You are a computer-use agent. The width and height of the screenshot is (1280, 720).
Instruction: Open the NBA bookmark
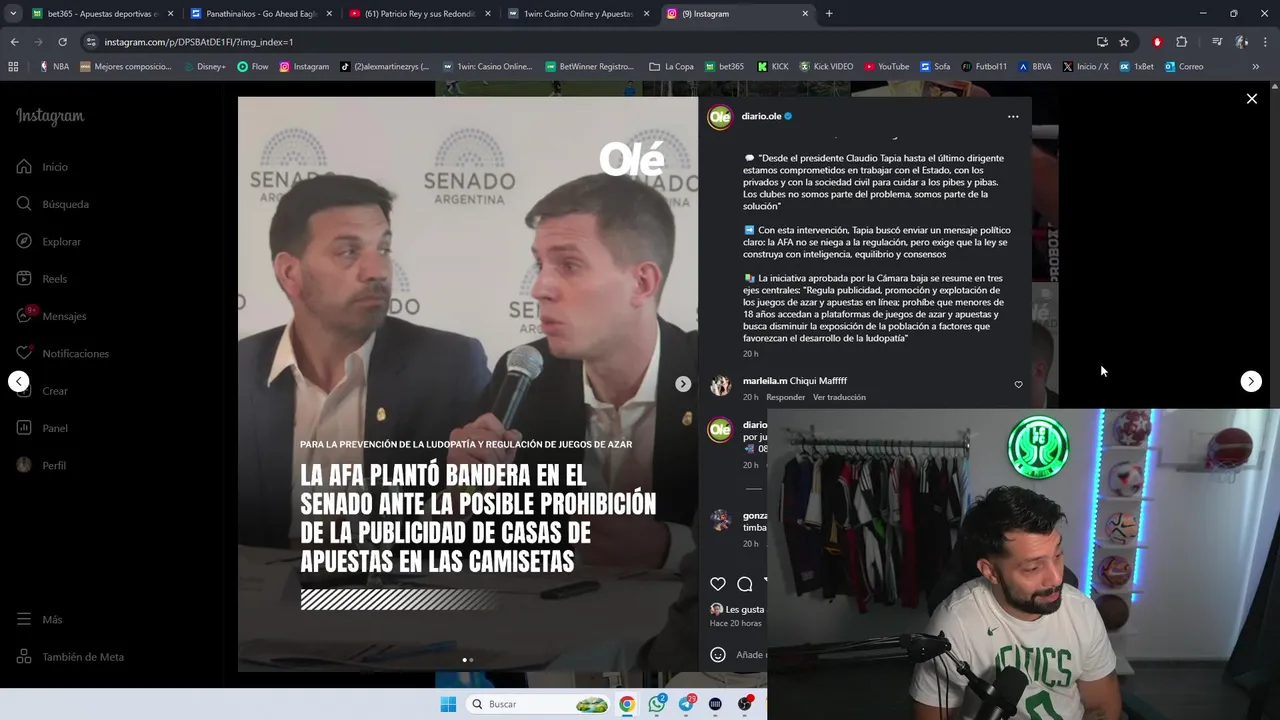(54, 67)
